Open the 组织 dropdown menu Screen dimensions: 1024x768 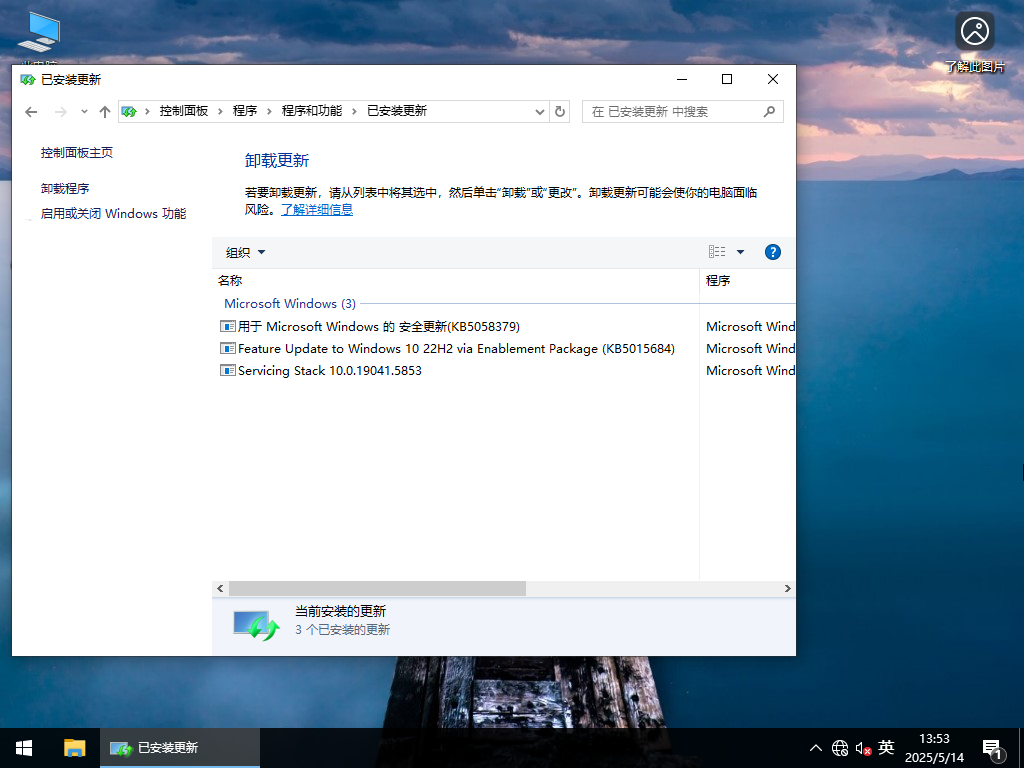coord(243,251)
